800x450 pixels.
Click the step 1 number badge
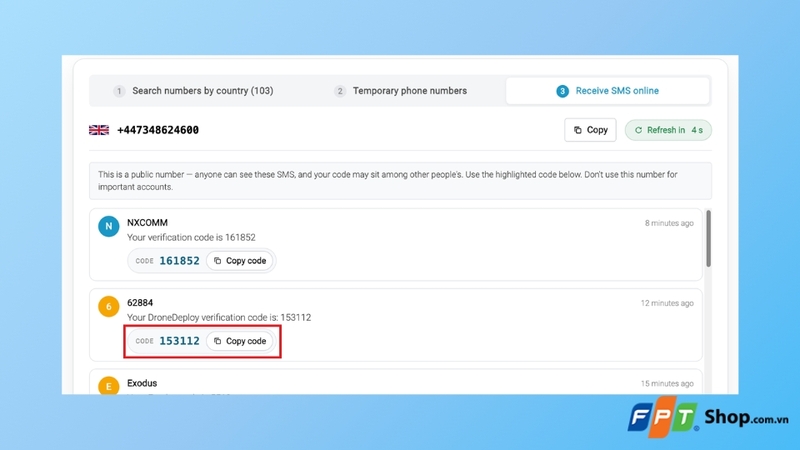point(119,91)
